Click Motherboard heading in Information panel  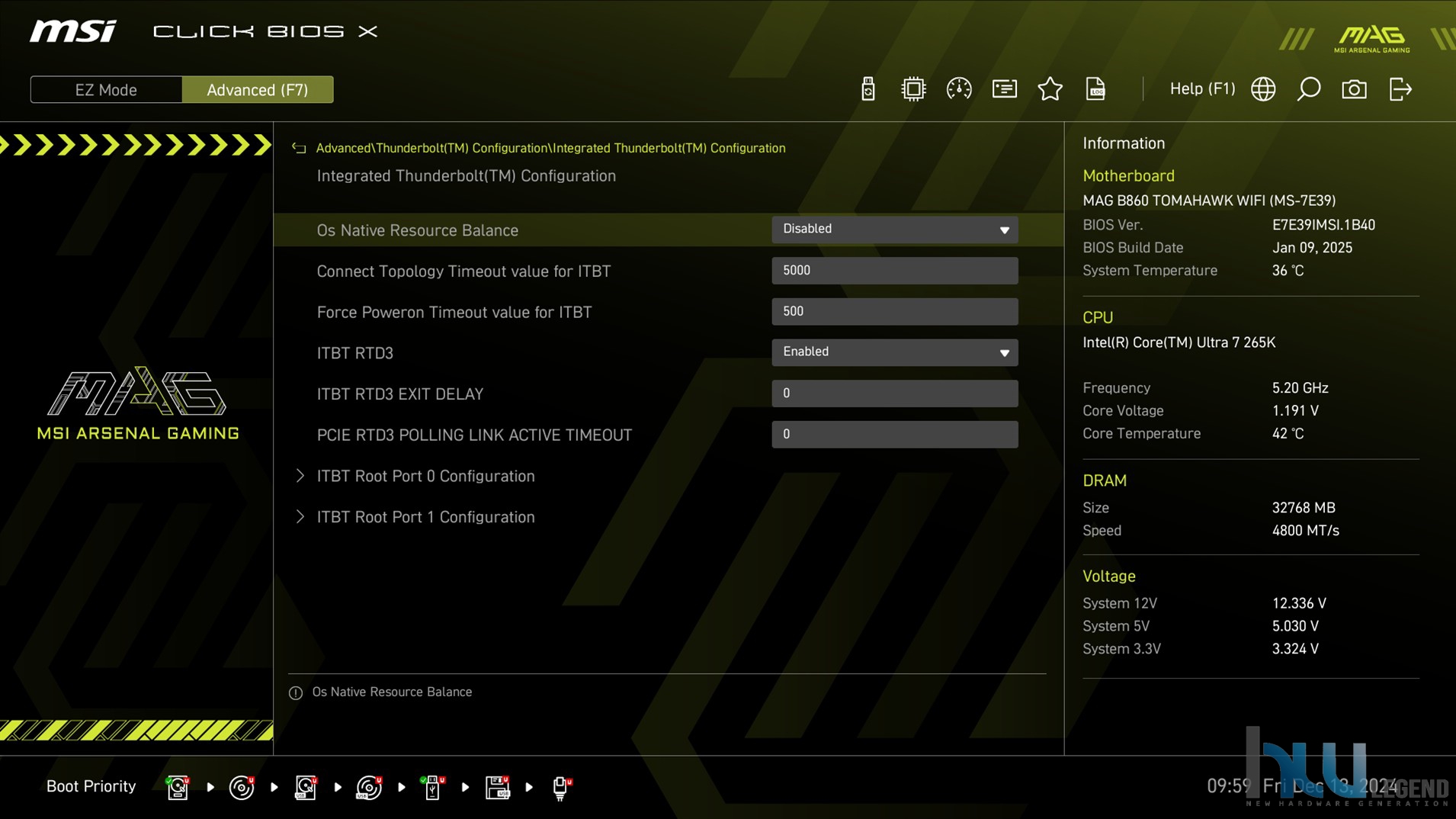[1128, 176]
